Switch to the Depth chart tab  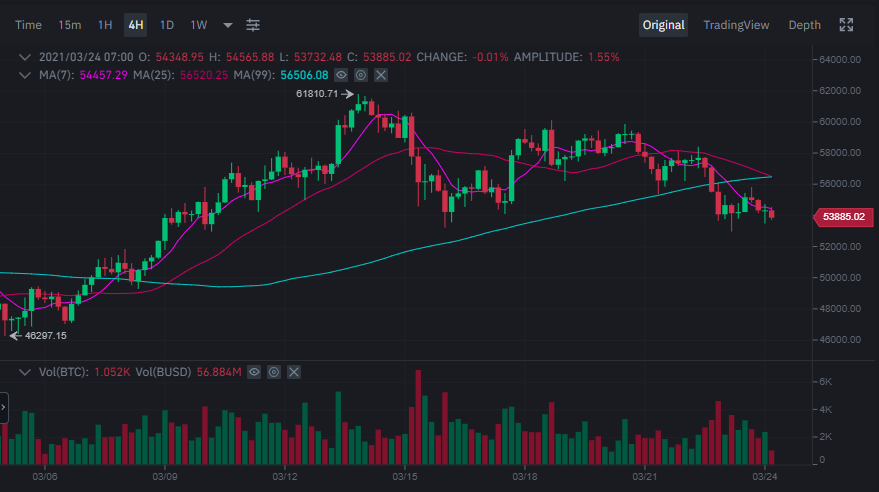[x=804, y=25]
